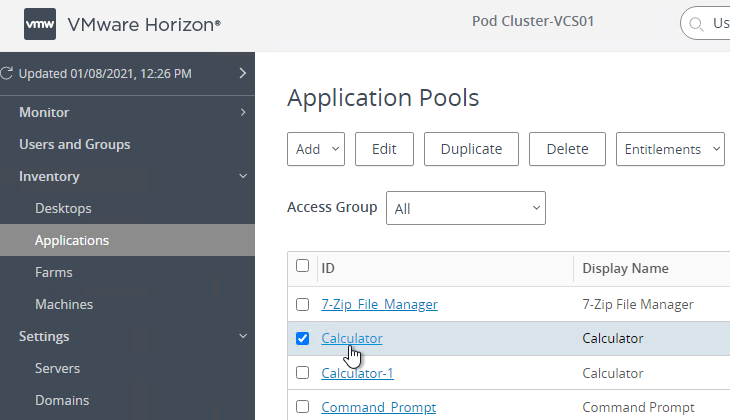Open the 7-Zip_File_Manager link
This screenshot has width=730, height=420.
(x=379, y=305)
